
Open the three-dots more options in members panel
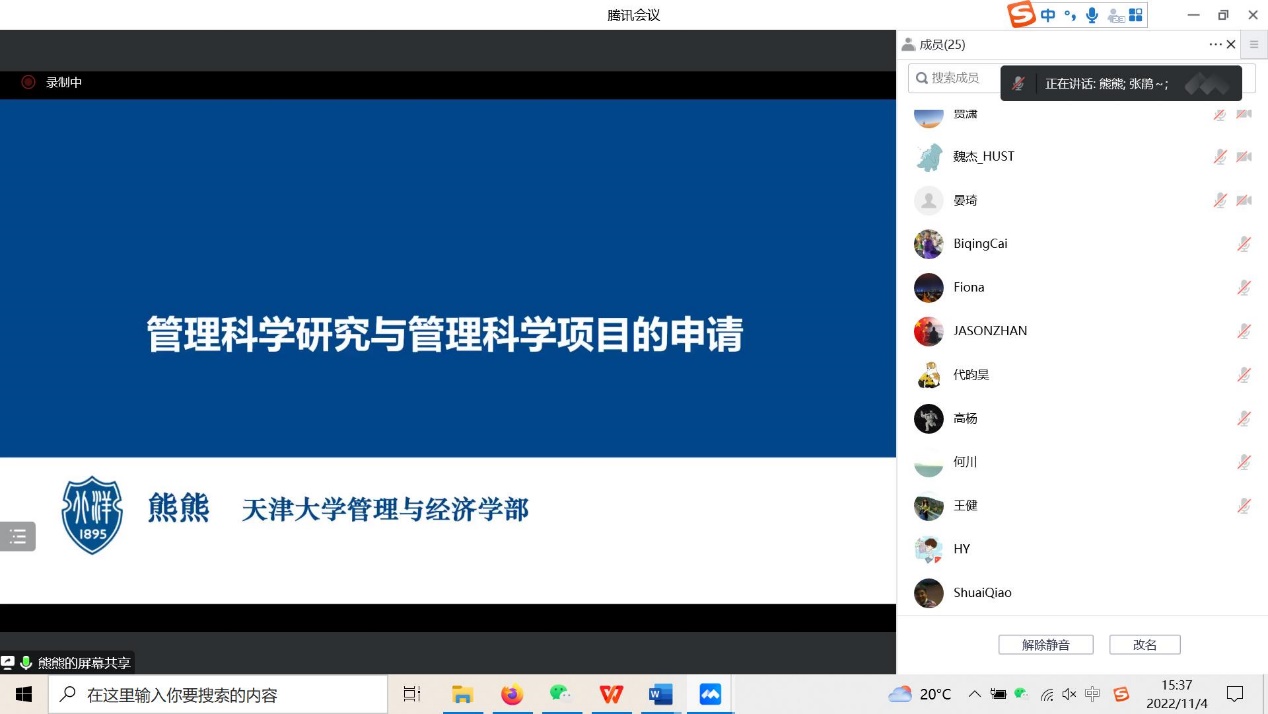coord(1215,45)
